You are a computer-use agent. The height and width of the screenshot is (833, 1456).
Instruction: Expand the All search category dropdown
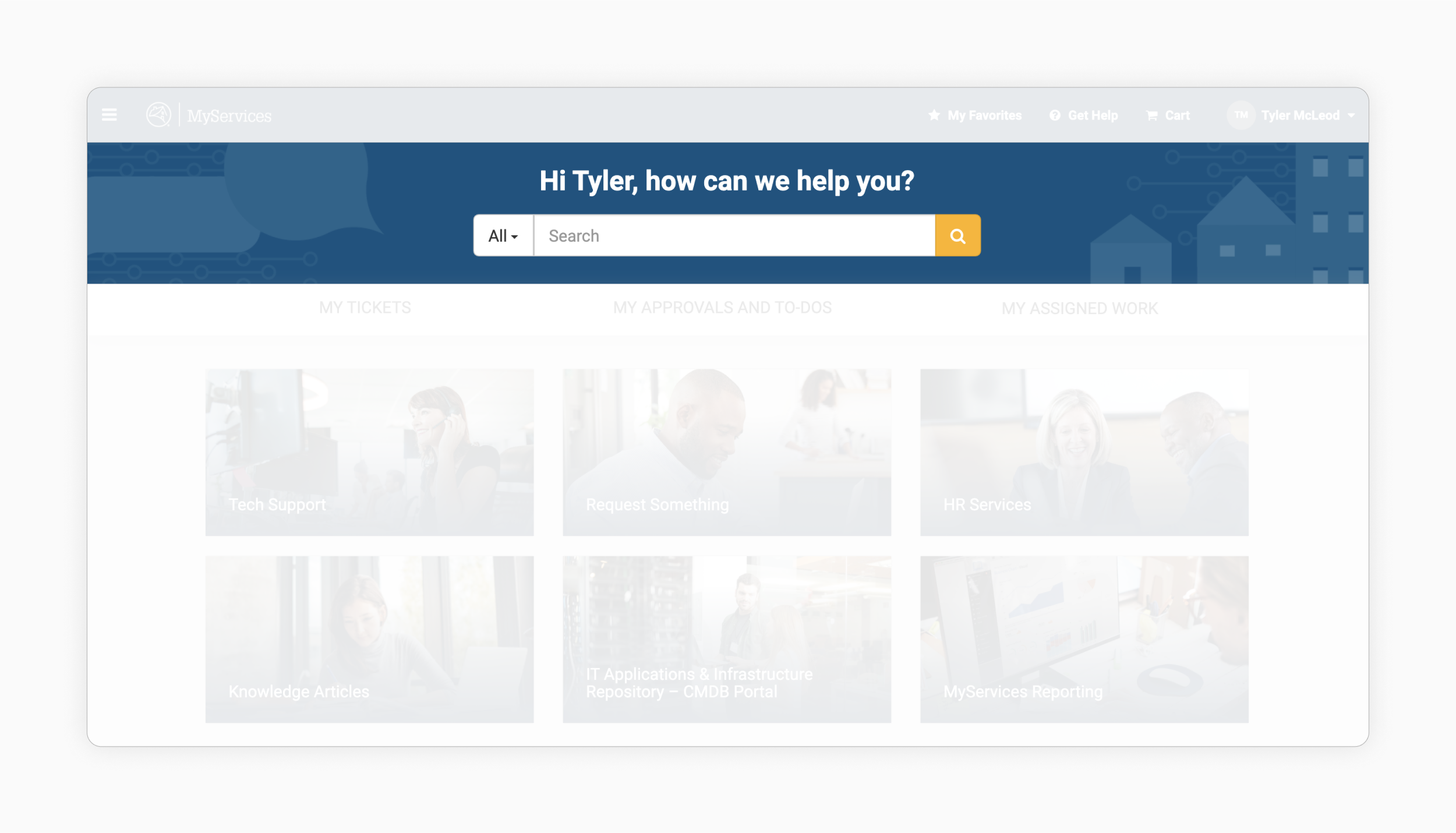[503, 235]
